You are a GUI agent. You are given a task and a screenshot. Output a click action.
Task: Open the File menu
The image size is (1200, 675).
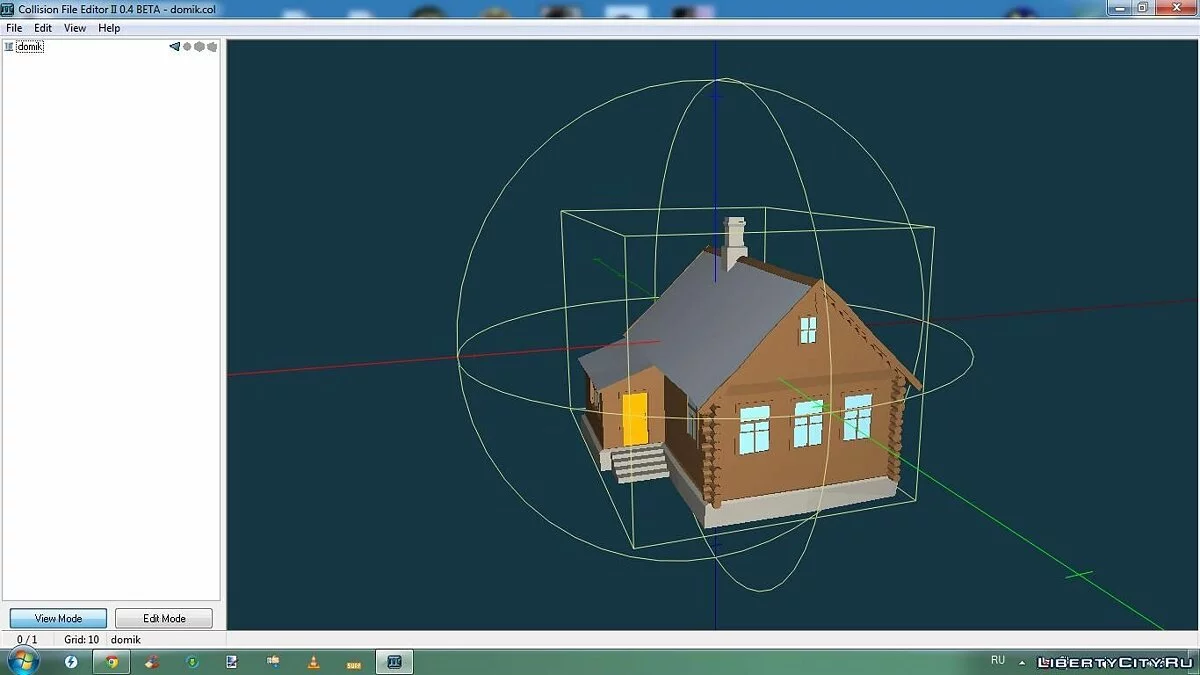pyautogui.click(x=14, y=28)
